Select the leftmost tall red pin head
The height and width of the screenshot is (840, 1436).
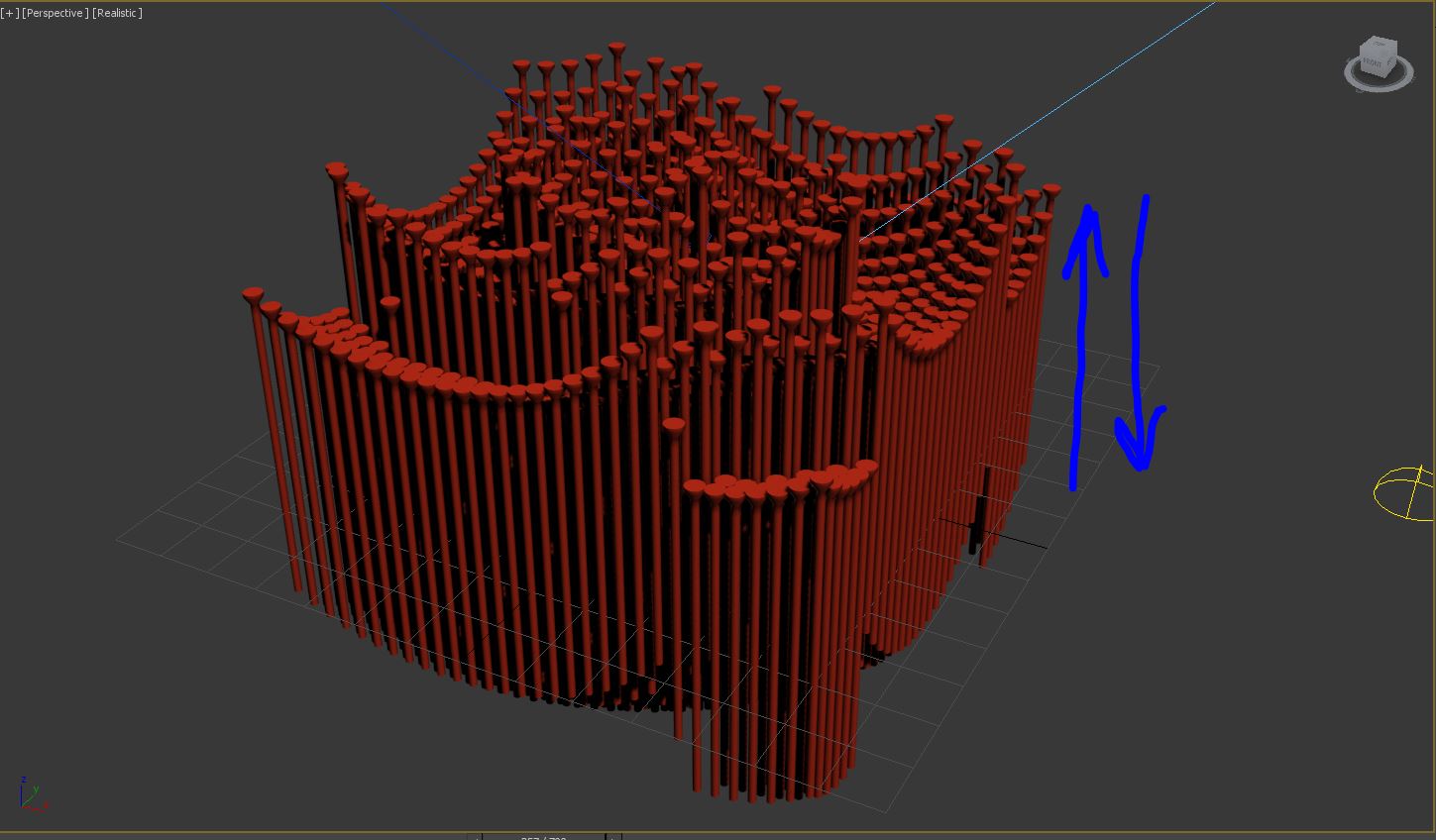(x=253, y=295)
